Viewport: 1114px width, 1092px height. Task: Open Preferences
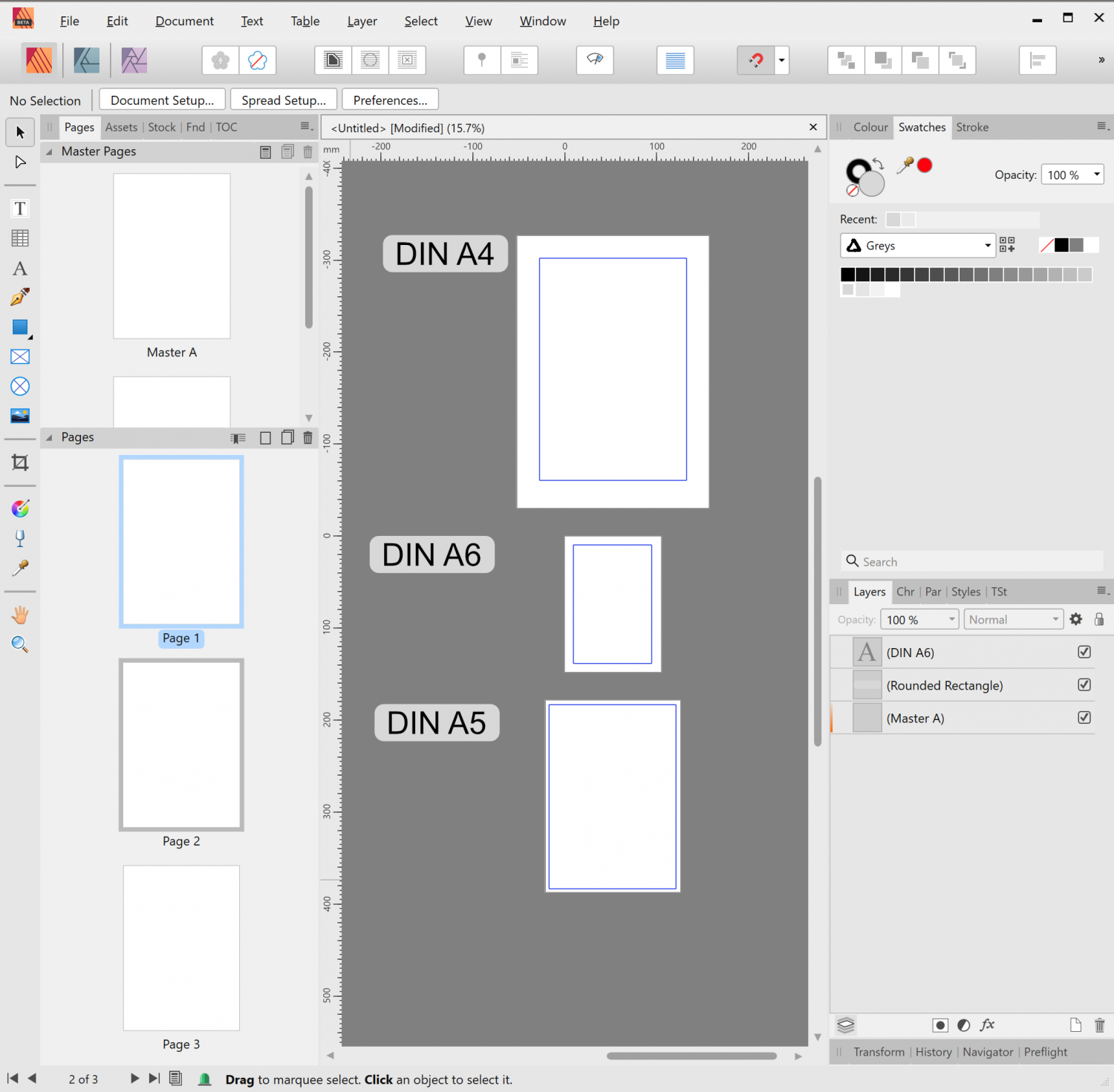tap(390, 99)
